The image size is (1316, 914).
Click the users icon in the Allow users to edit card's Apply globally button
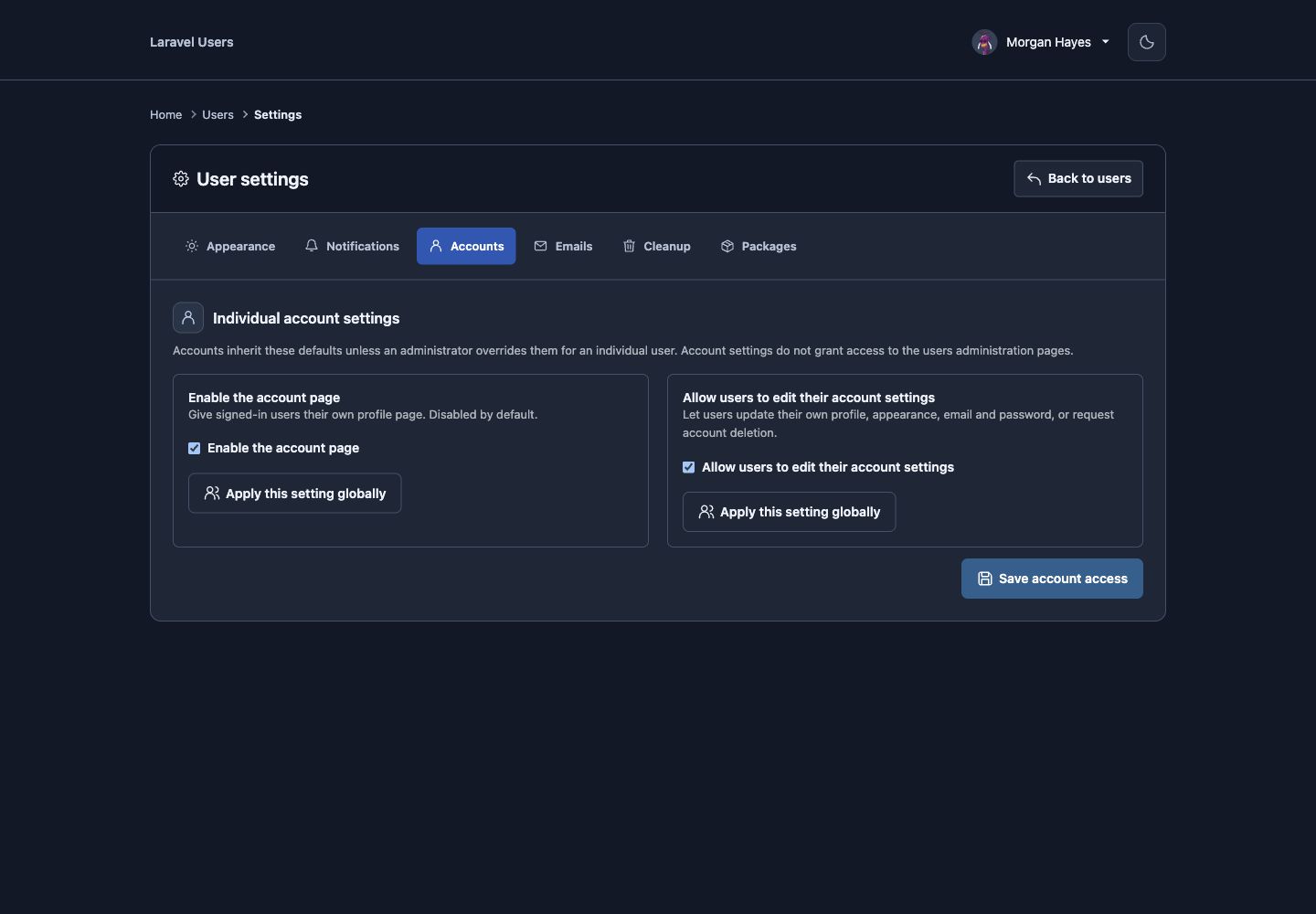pyautogui.click(x=706, y=512)
